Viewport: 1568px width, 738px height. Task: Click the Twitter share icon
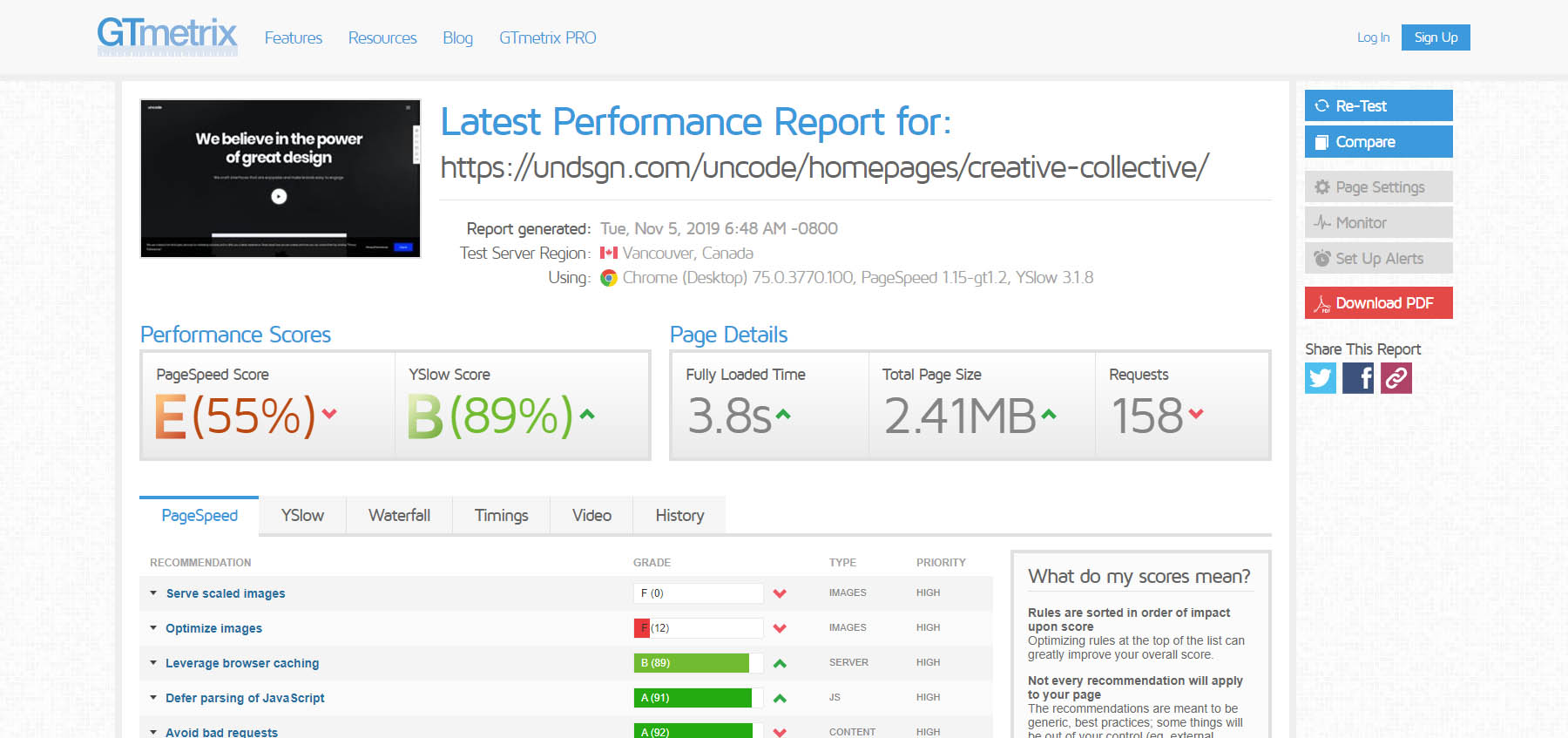click(x=1321, y=378)
